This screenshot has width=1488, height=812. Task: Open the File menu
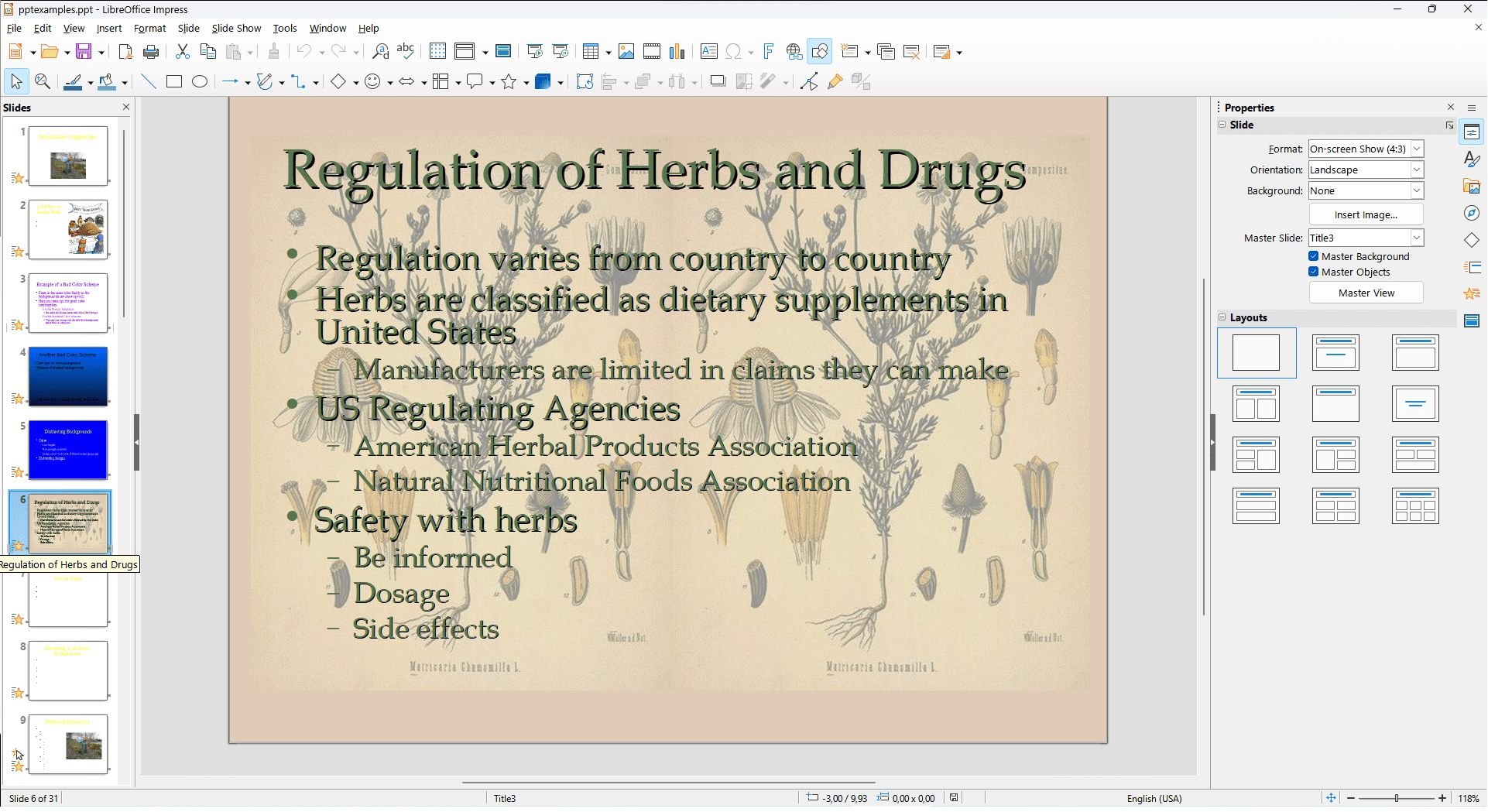(x=14, y=29)
